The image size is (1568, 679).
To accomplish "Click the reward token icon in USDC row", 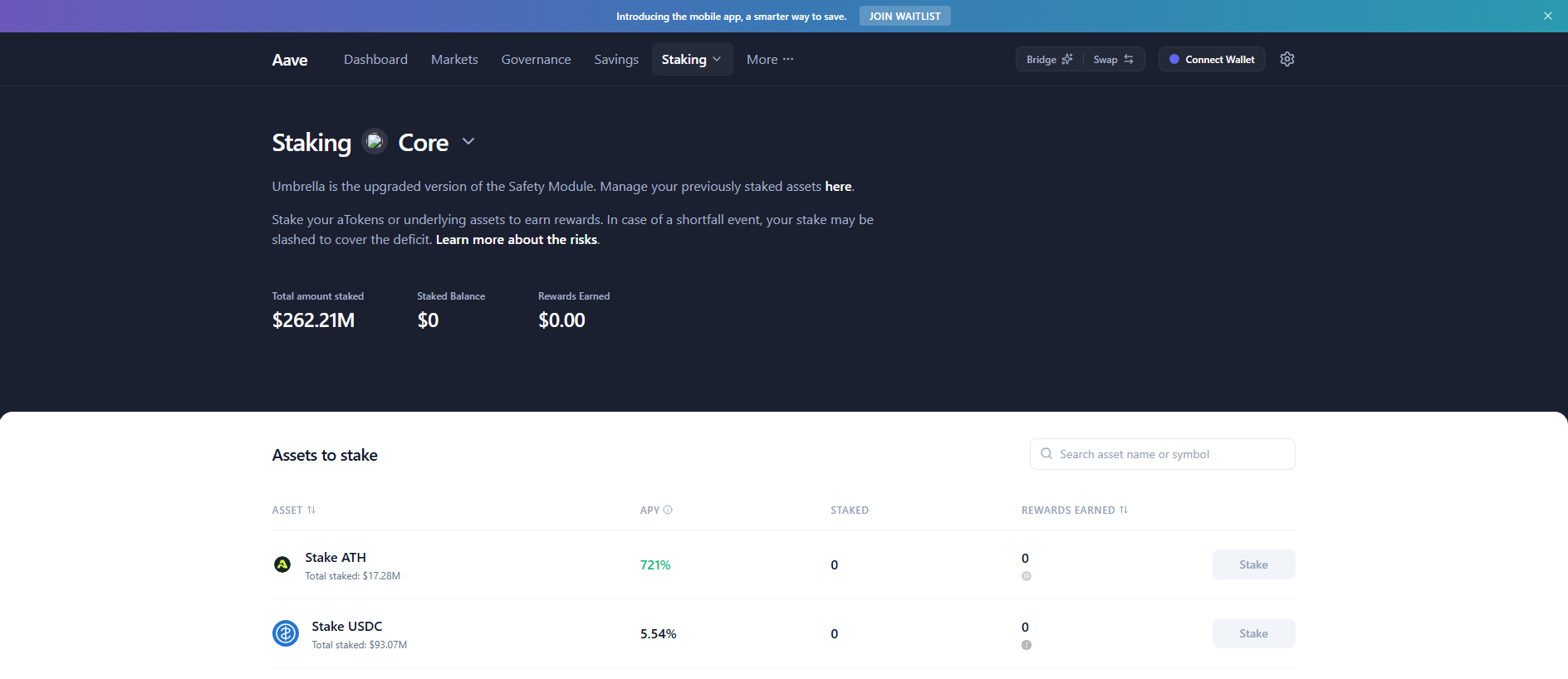I will coord(1027,645).
